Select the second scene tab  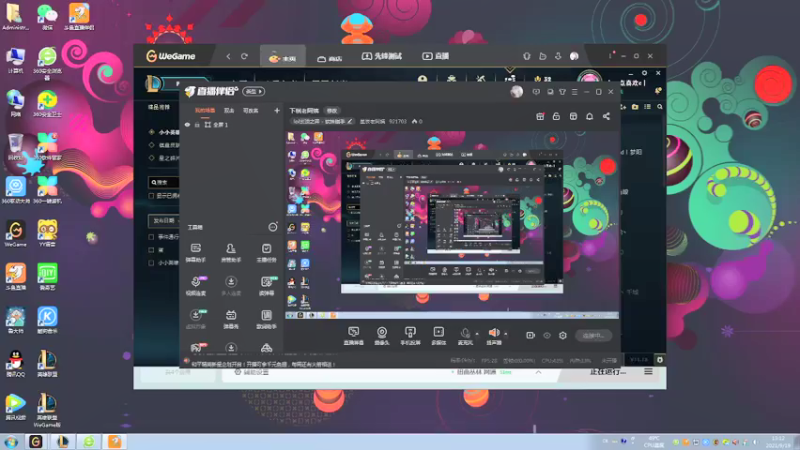click(229, 111)
